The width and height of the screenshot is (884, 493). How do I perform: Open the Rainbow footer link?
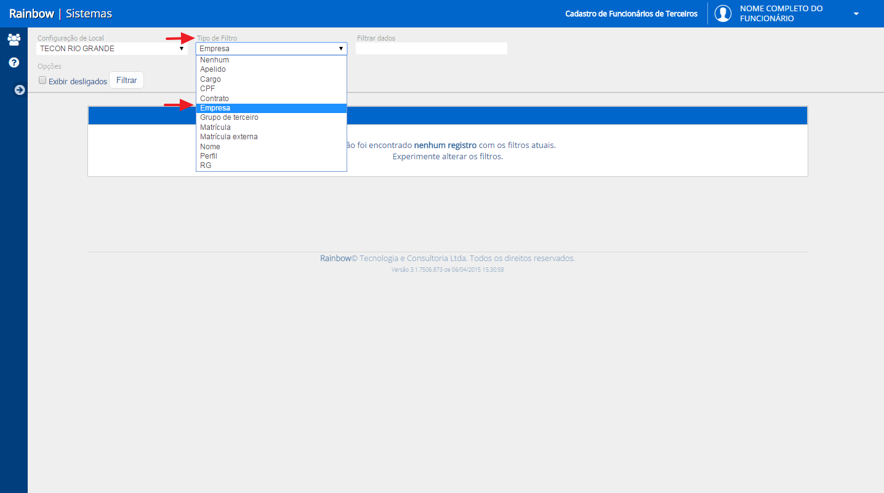coord(335,258)
